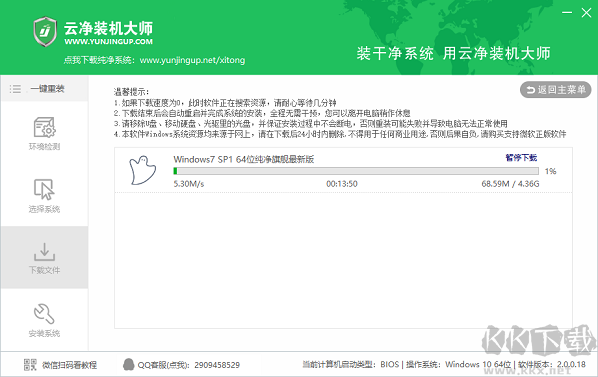Screen dimensions: 598x377
Task: Click the 一键重装 tab label
Action: (x=47, y=89)
